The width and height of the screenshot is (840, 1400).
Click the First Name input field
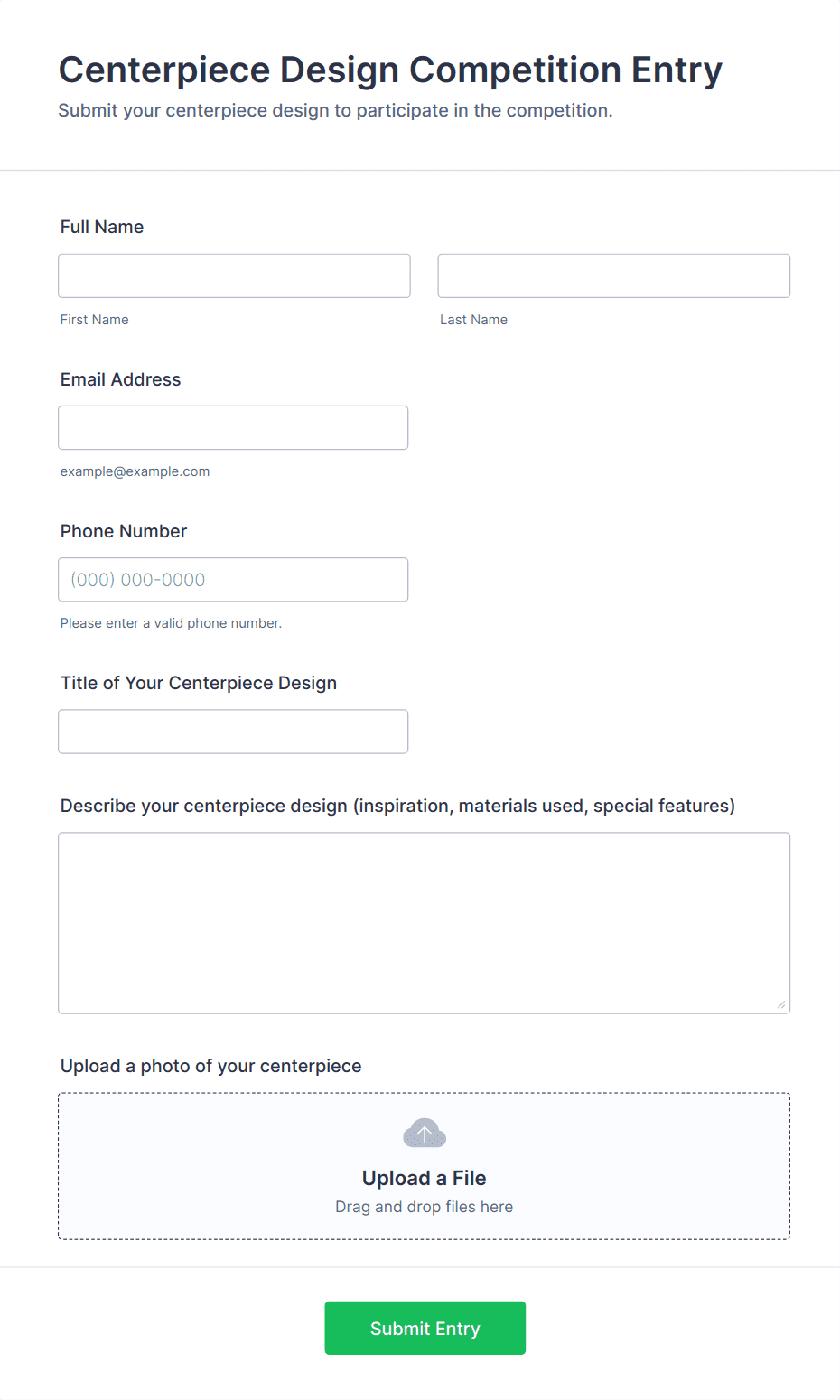pos(234,275)
